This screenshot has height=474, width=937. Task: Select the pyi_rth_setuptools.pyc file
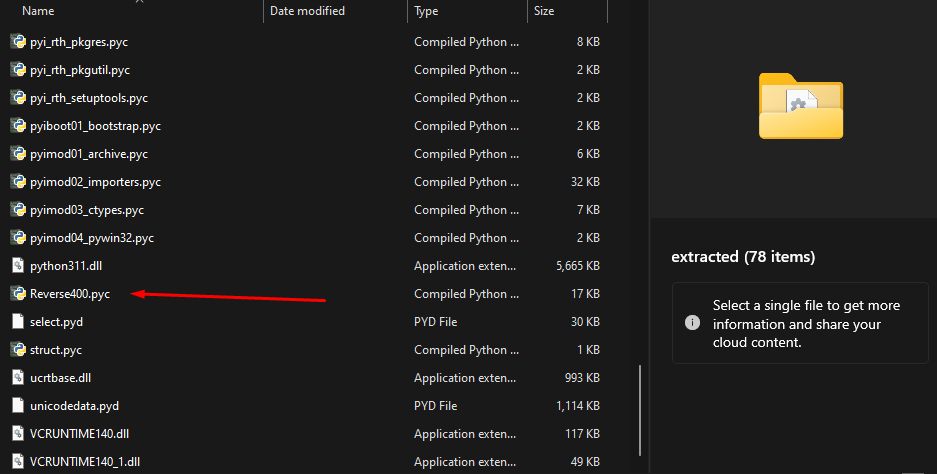click(x=89, y=98)
